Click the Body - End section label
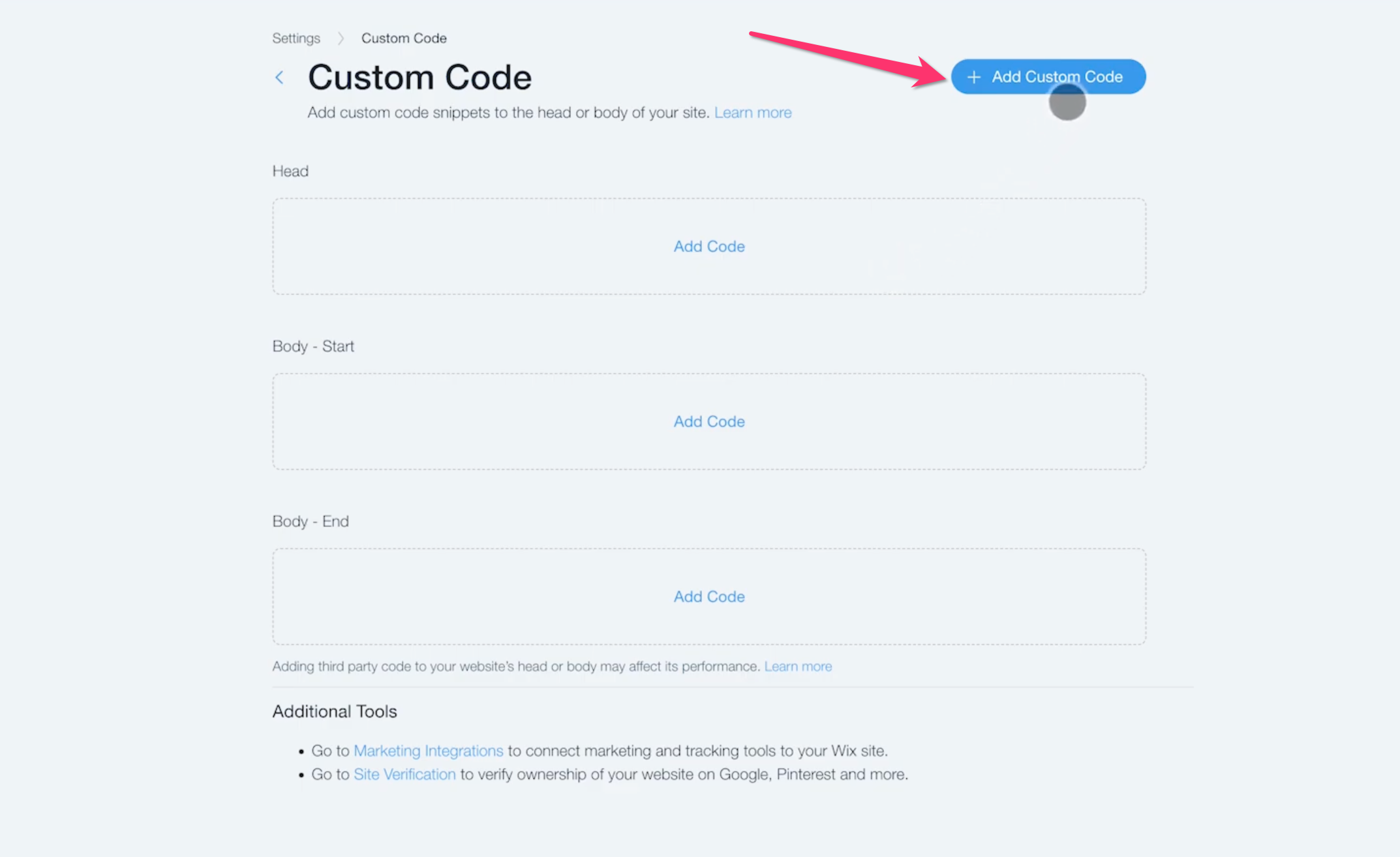Image resolution: width=1400 pixels, height=857 pixels. pos(311,522)
